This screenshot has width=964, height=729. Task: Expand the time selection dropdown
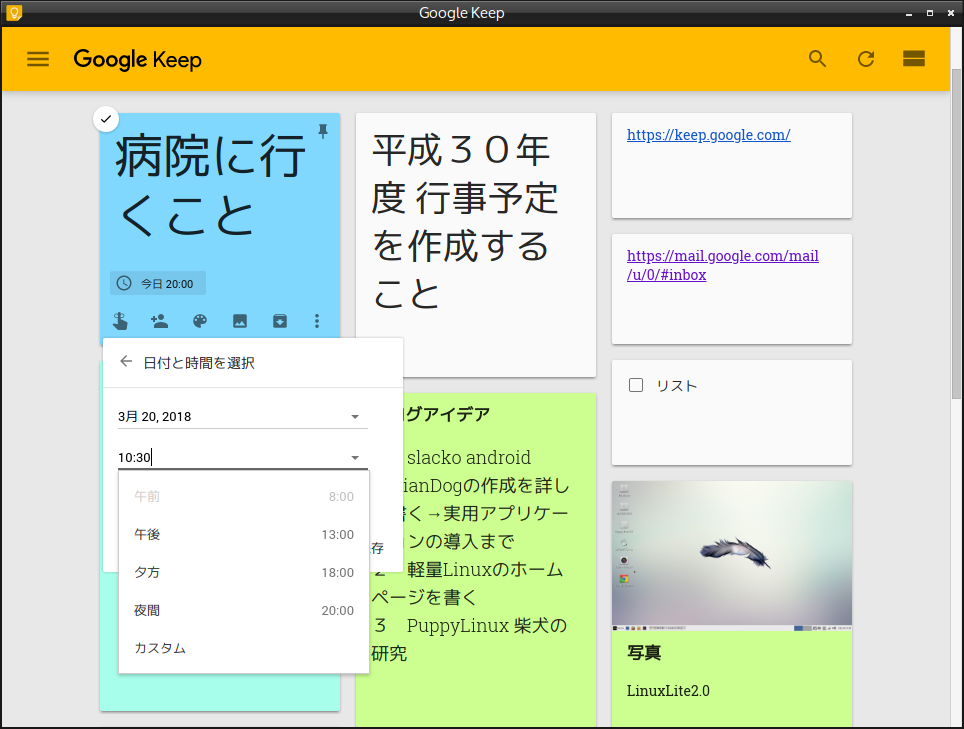click(354, 457)
